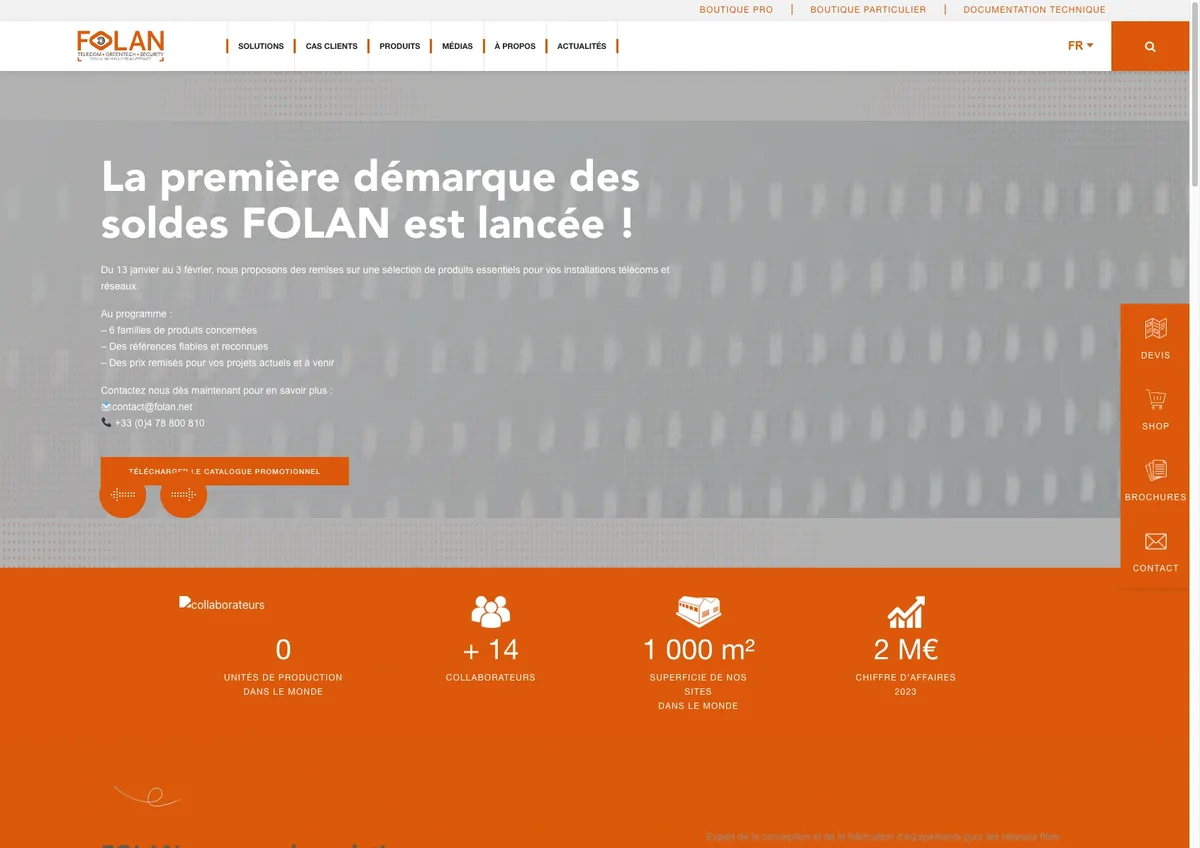Image resolution: width=1200 pixels, height=848 pixels.
Task: Visit the Boutique Particulier link
Action: point(868,10)
